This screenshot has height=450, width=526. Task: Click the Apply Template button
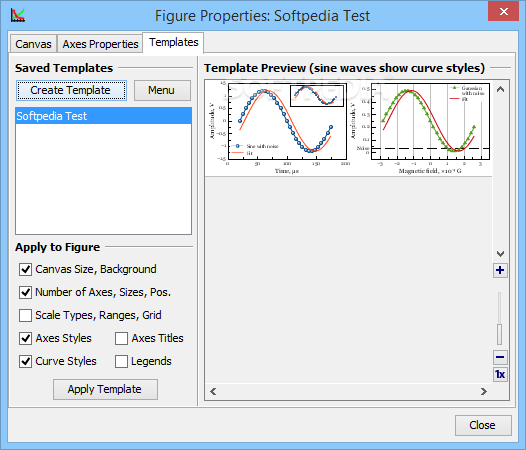tap(105, 389)
